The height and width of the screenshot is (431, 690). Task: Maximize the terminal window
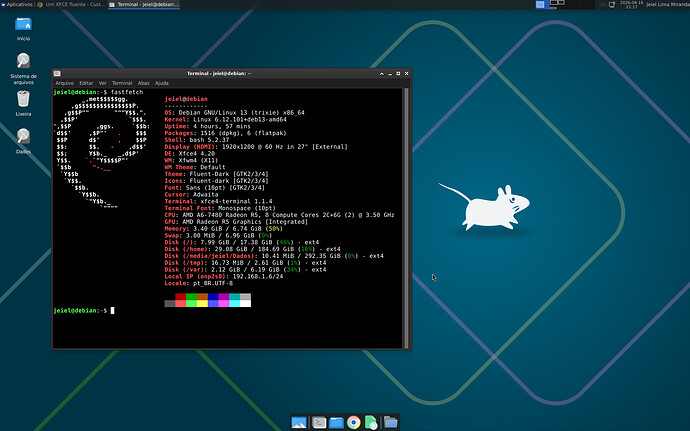pos(398,74)
